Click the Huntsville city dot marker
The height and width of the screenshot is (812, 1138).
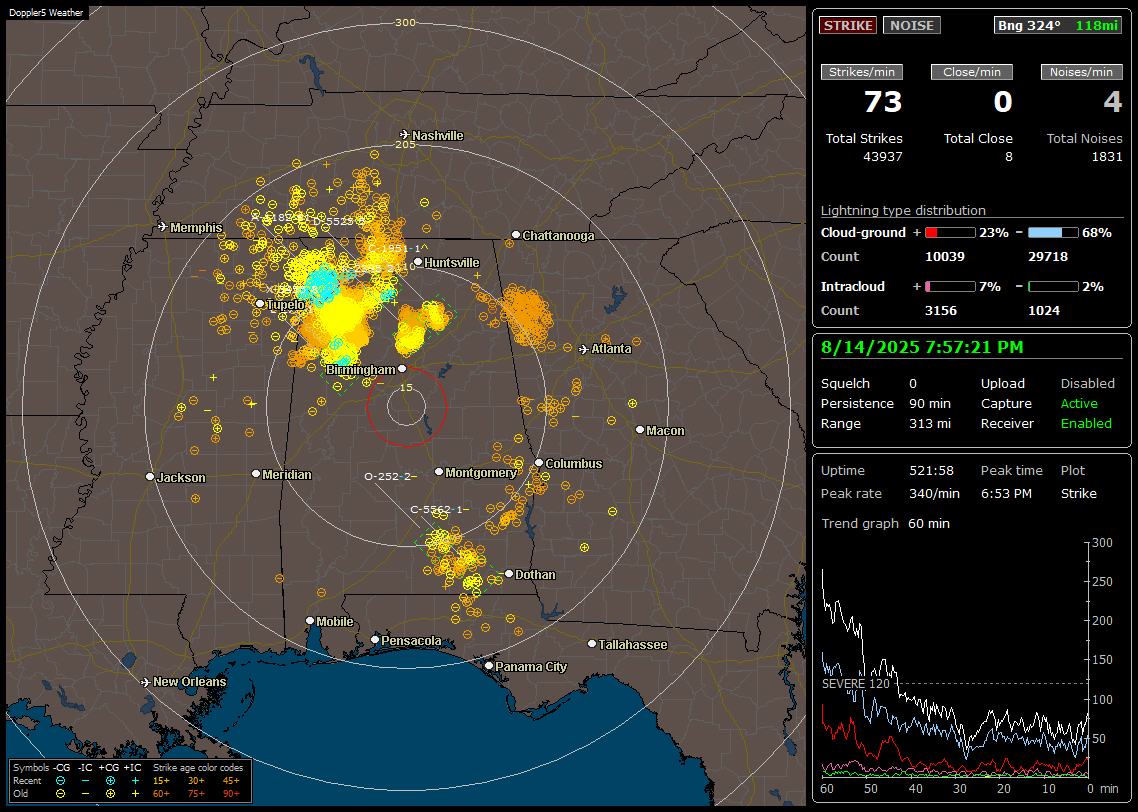click(418, 262)
